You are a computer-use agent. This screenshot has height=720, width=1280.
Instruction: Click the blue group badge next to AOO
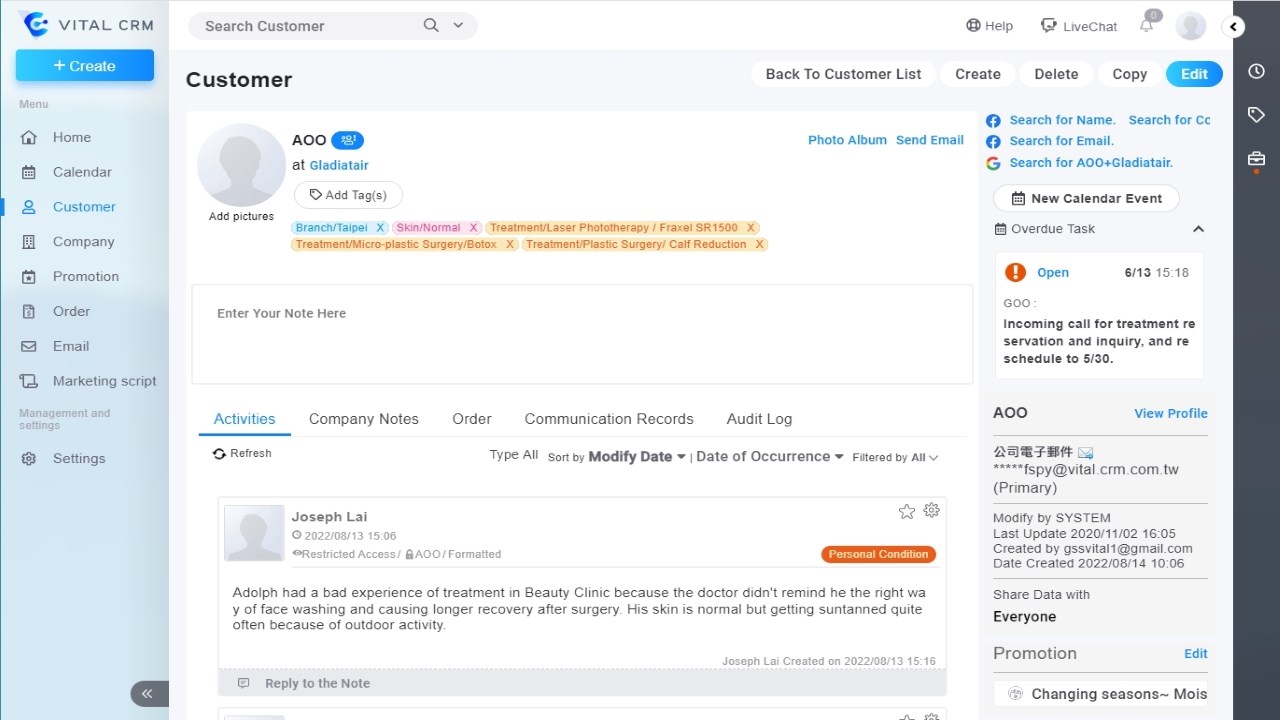click(347, 140)
